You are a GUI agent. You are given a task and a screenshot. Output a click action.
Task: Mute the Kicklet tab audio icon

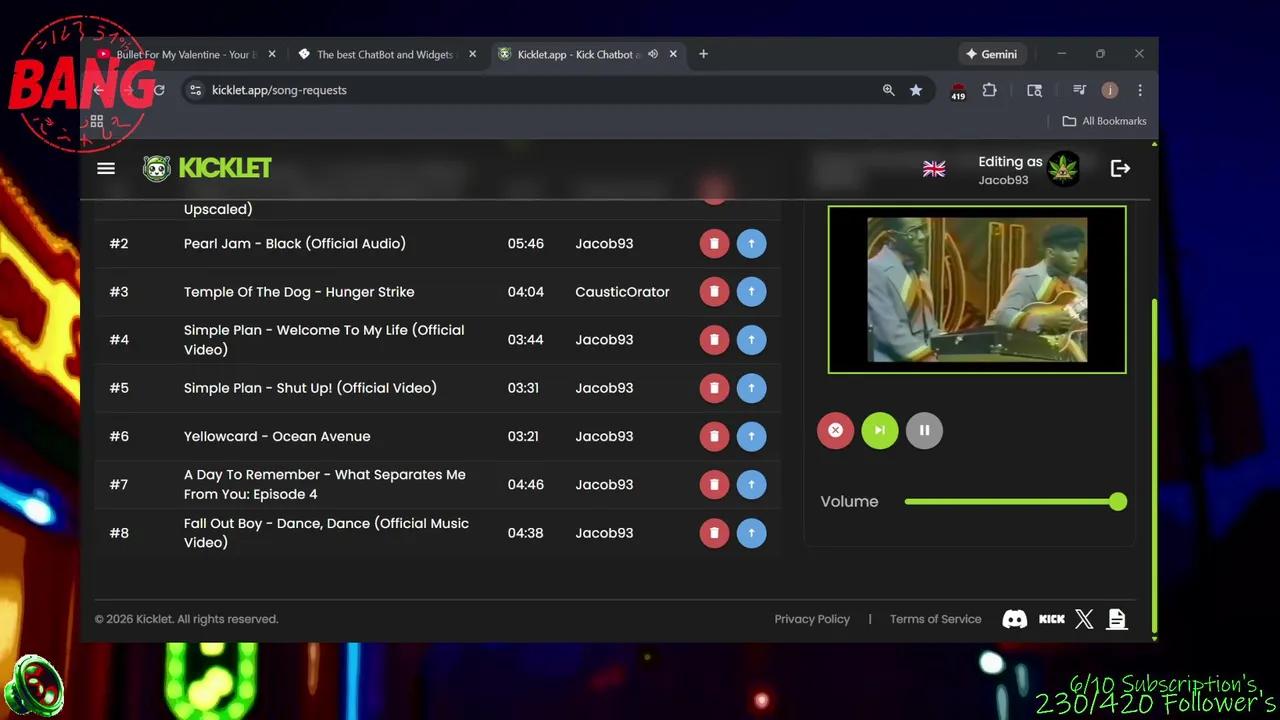coord(653,54)
